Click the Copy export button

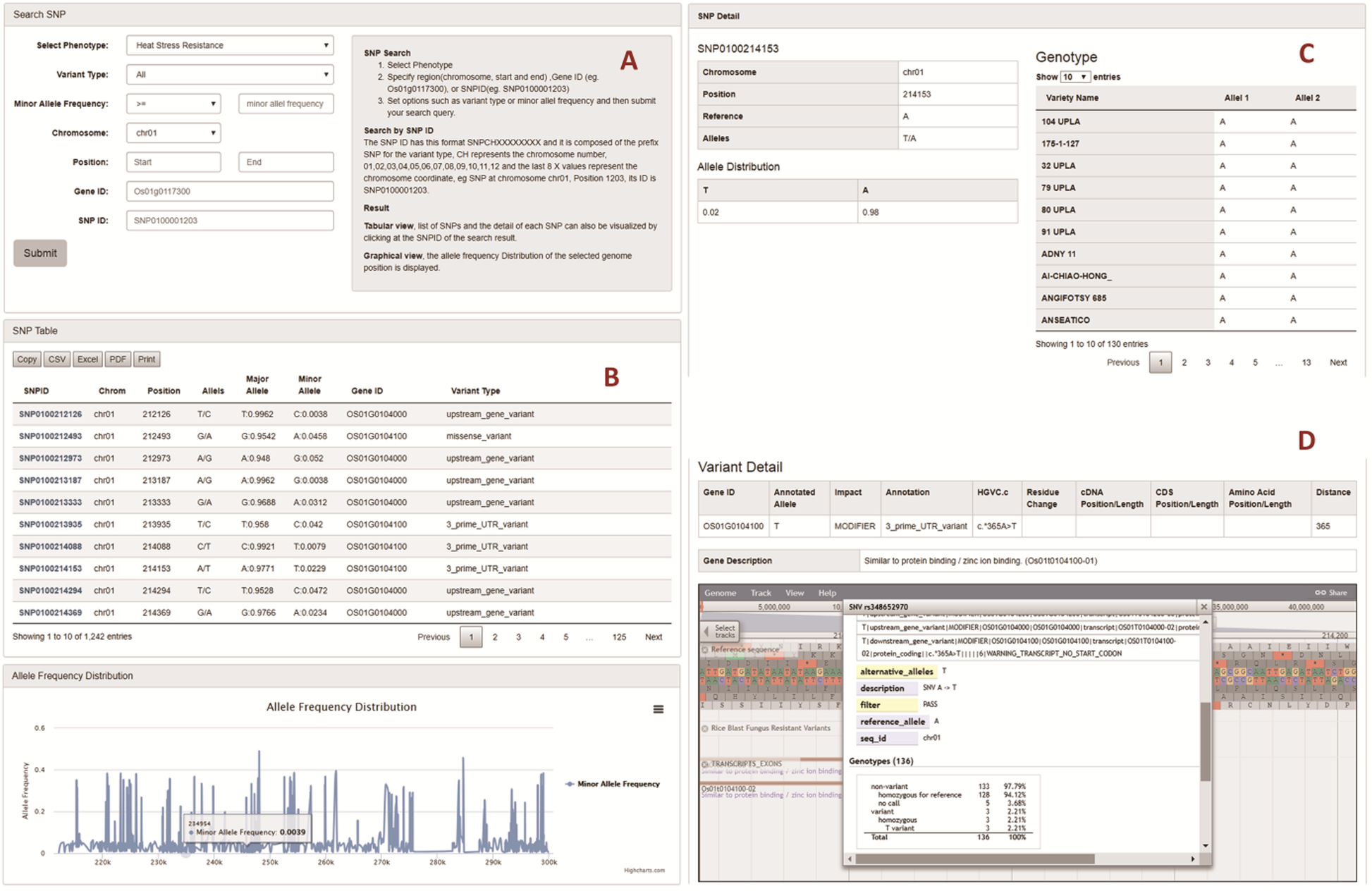tap(27, 360)
